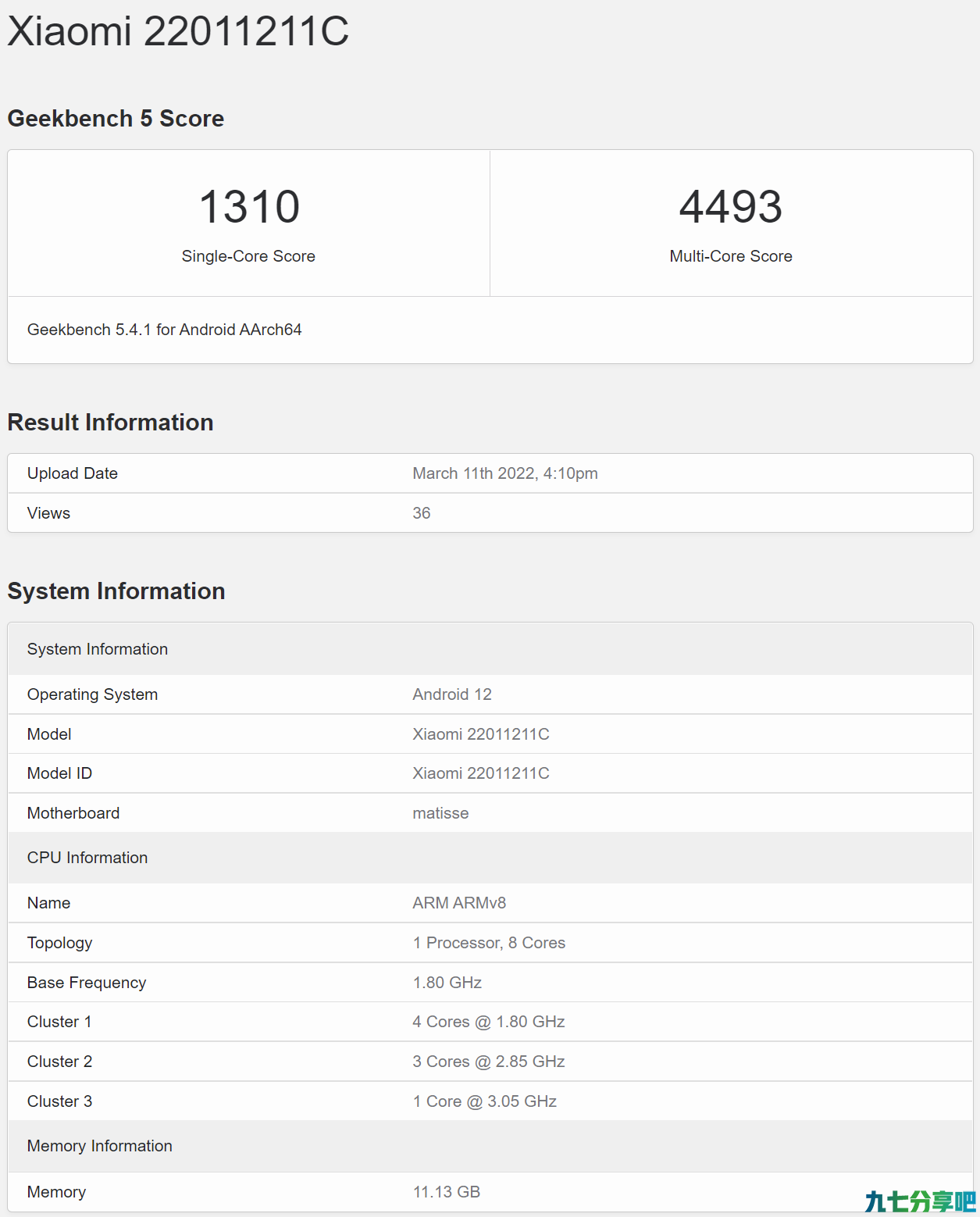Select the date March 11th 2022, 4:10pm

[x=505, y=473]
